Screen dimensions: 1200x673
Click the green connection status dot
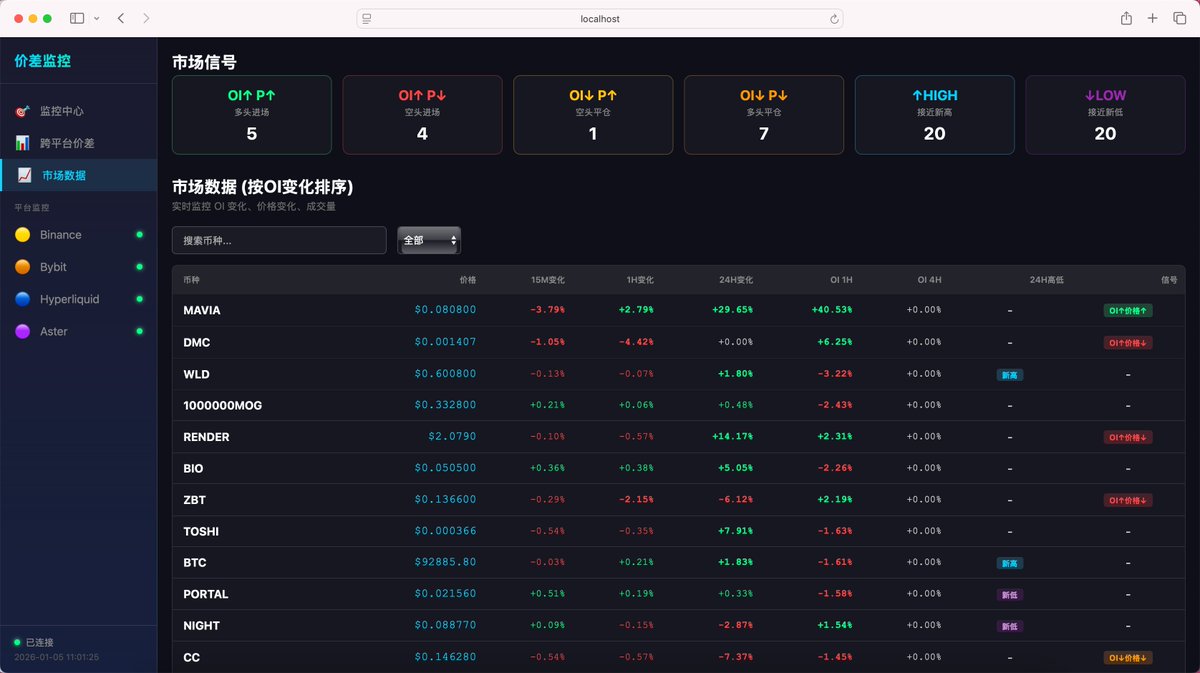pyautogui.click(x=18, y=641)
